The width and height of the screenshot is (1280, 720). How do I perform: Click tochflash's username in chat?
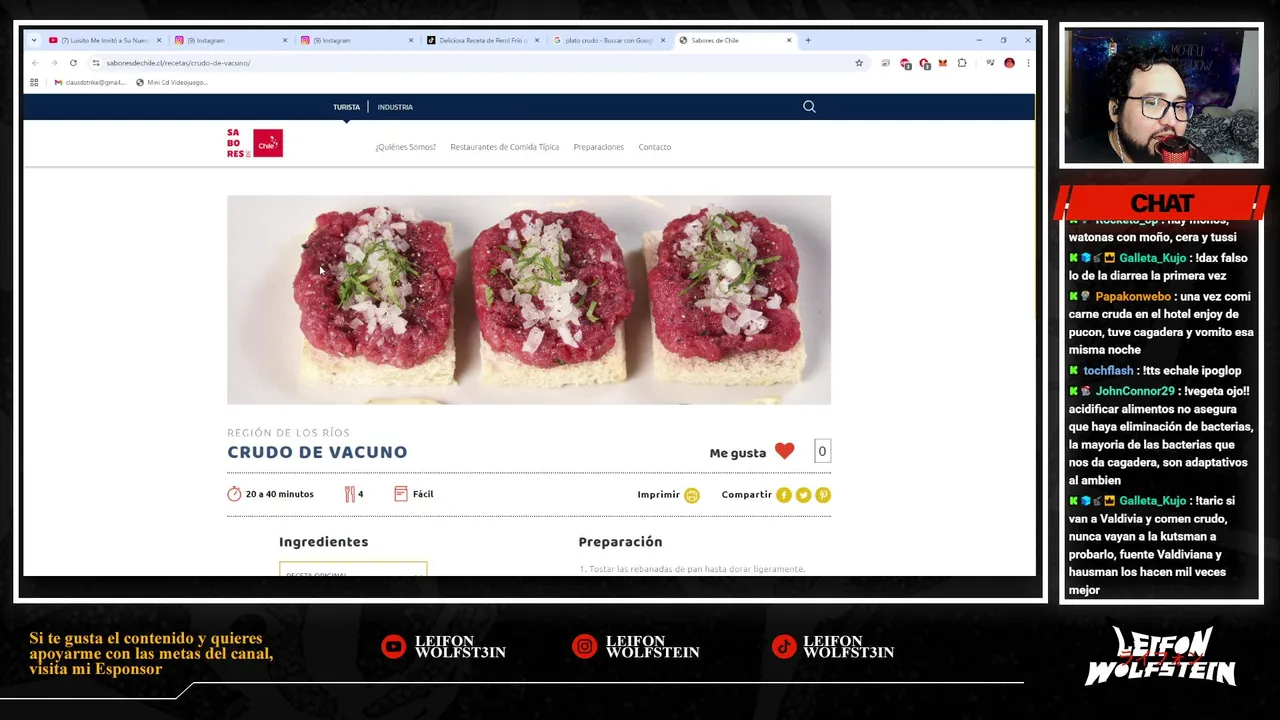[x=1108, y=371]
